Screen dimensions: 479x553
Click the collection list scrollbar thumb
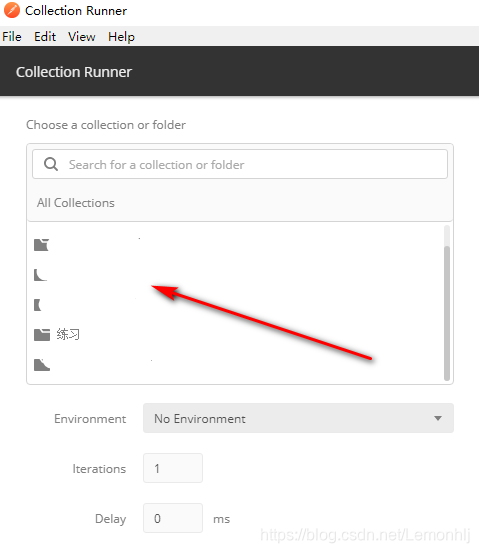tap(447, 313)
